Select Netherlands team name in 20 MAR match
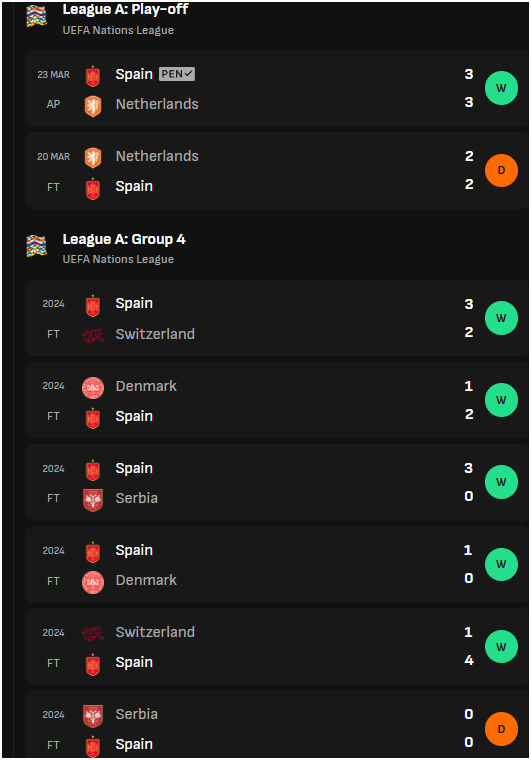Screen dimensions: 531x760 coord(157,156)
